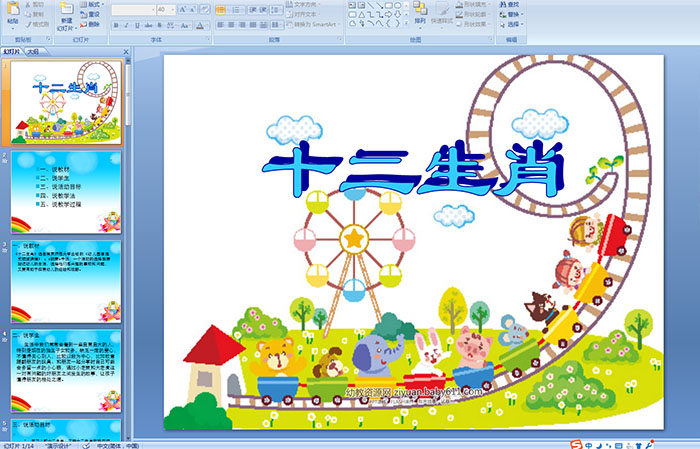Select slide 2 thumbnail with outline list
700x449 pixels.
pos(66,192)
